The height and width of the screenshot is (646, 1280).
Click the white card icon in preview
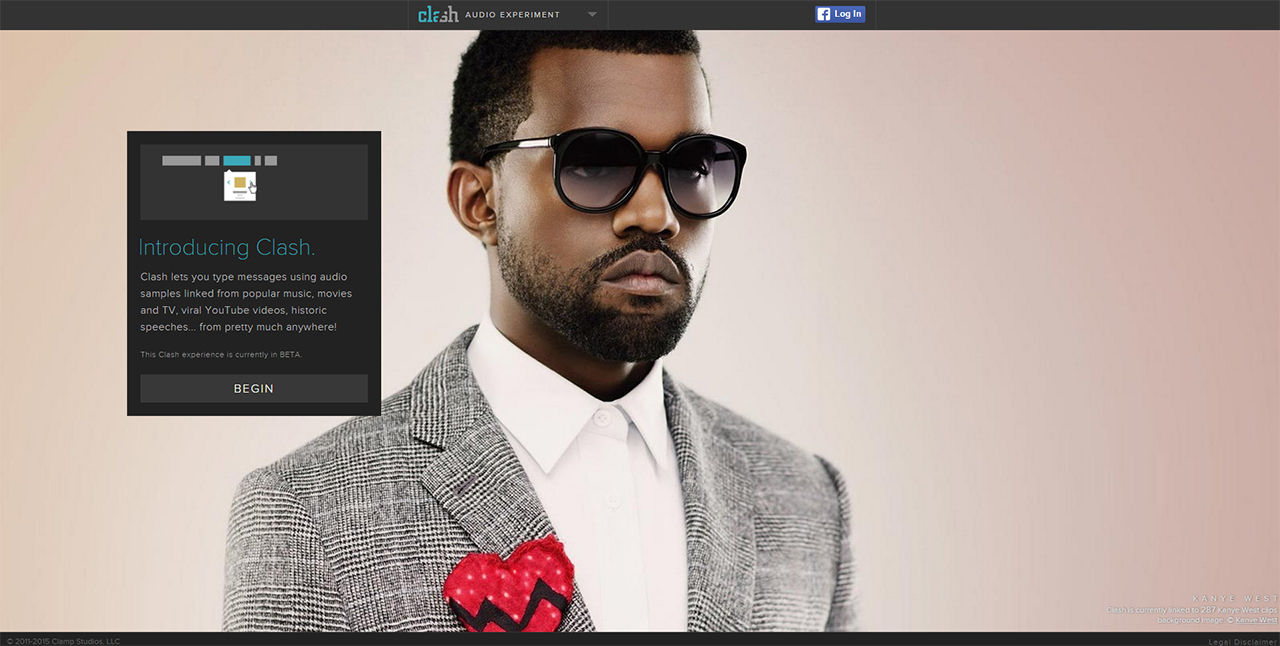[x=240, y=185]
